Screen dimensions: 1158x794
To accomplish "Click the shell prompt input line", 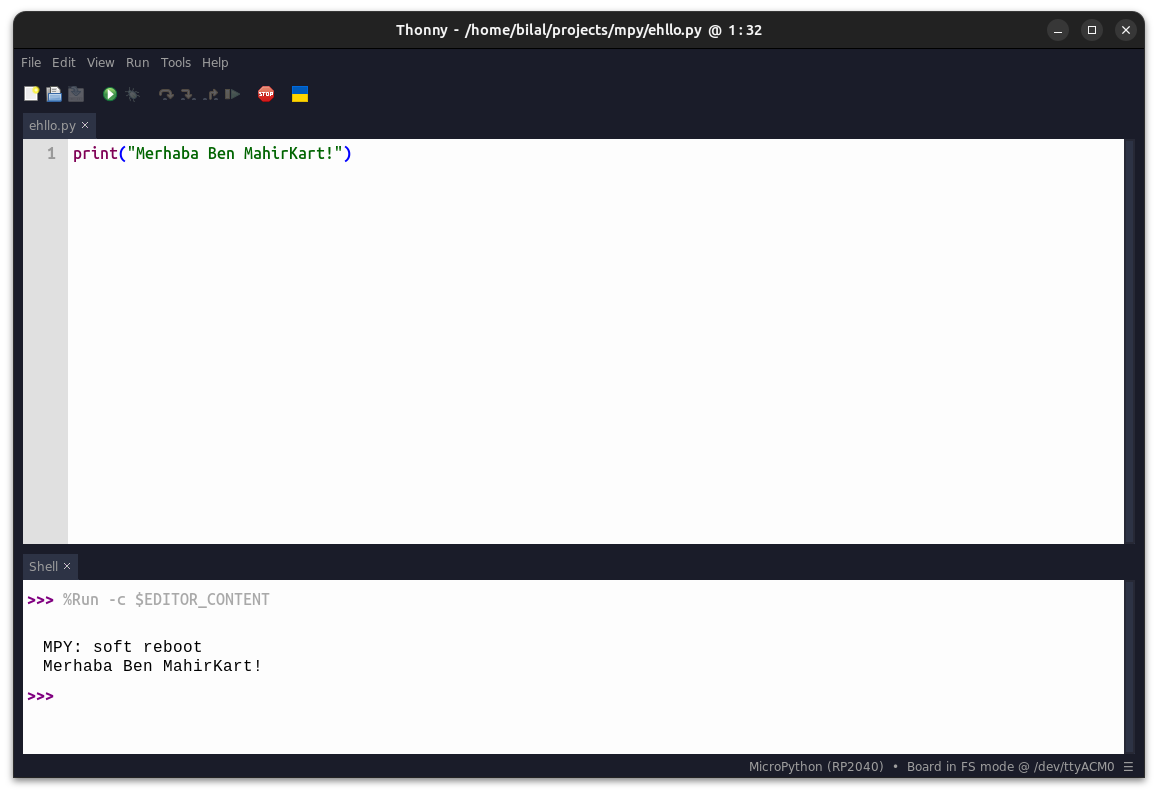I will tap(500, 696).
